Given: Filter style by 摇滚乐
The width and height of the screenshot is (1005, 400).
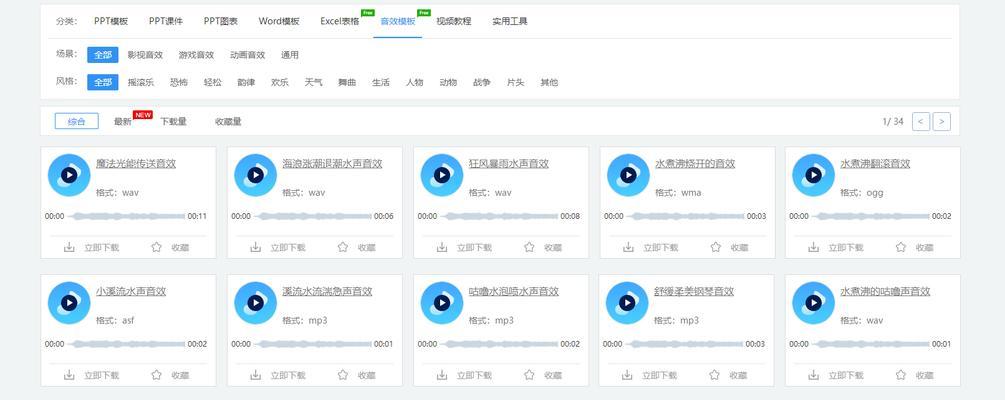Looking at the screenshot, I should 141,82.
